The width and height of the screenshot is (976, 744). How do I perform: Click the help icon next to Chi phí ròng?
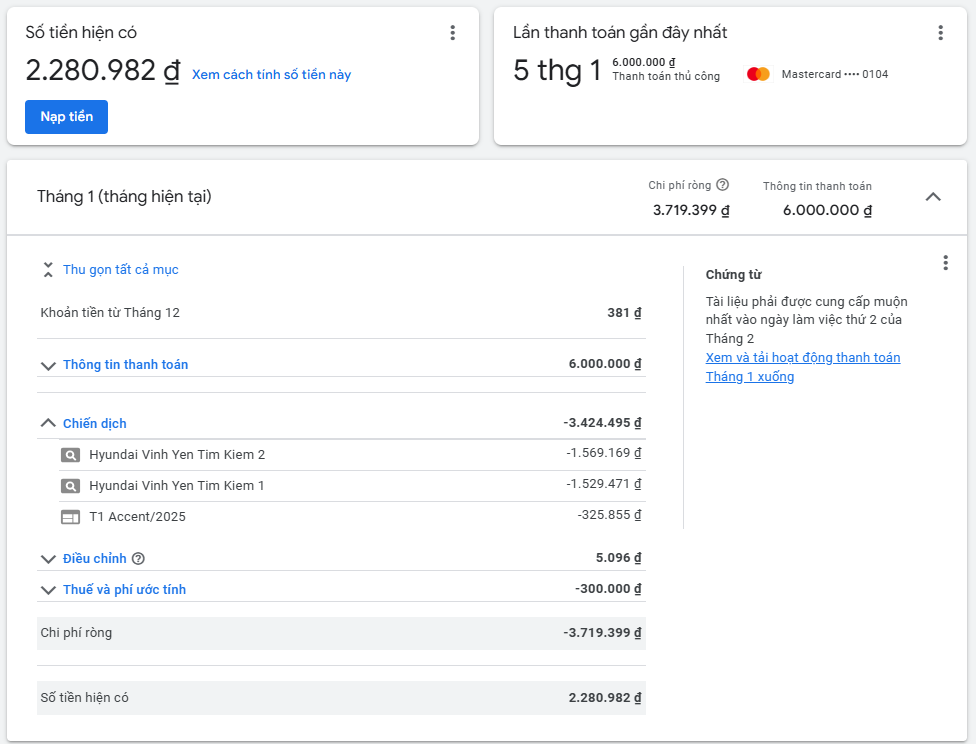[x=723, y=185]
